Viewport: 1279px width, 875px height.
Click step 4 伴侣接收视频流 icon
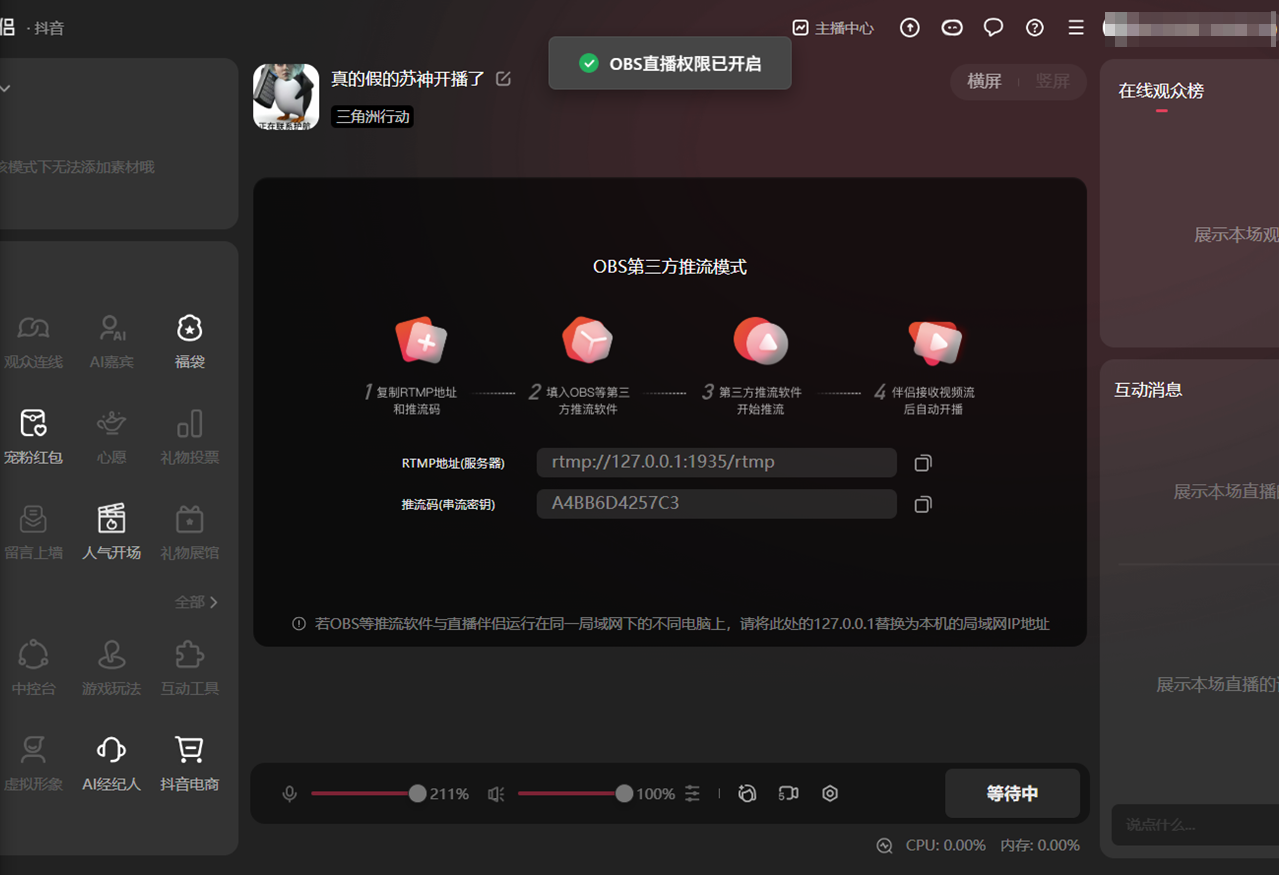coord(936,342)
